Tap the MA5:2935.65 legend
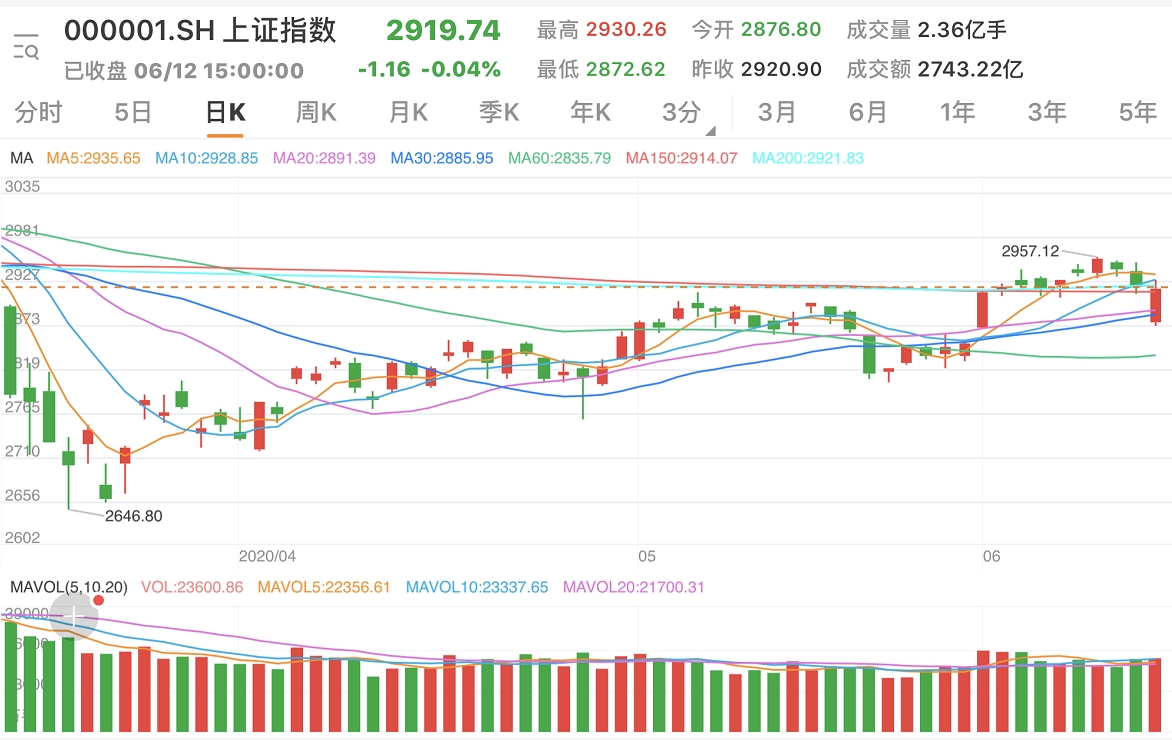Screen dimensions: 1172x740 pyautogui.click(x=93, y=158)
